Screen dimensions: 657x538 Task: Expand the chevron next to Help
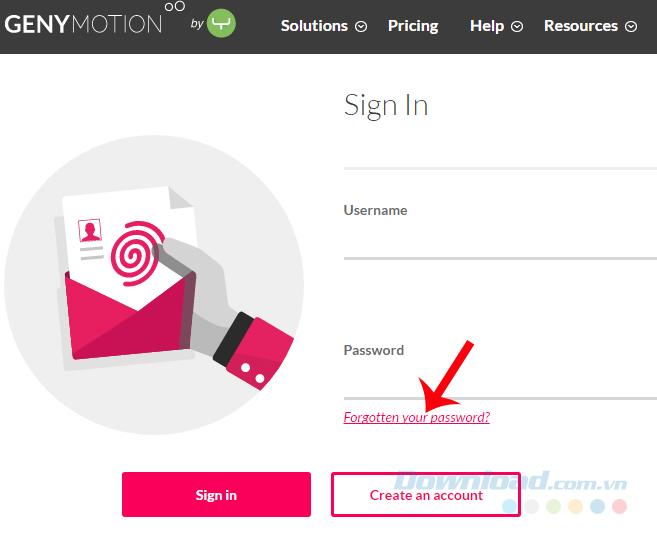[x=517, y=27]
